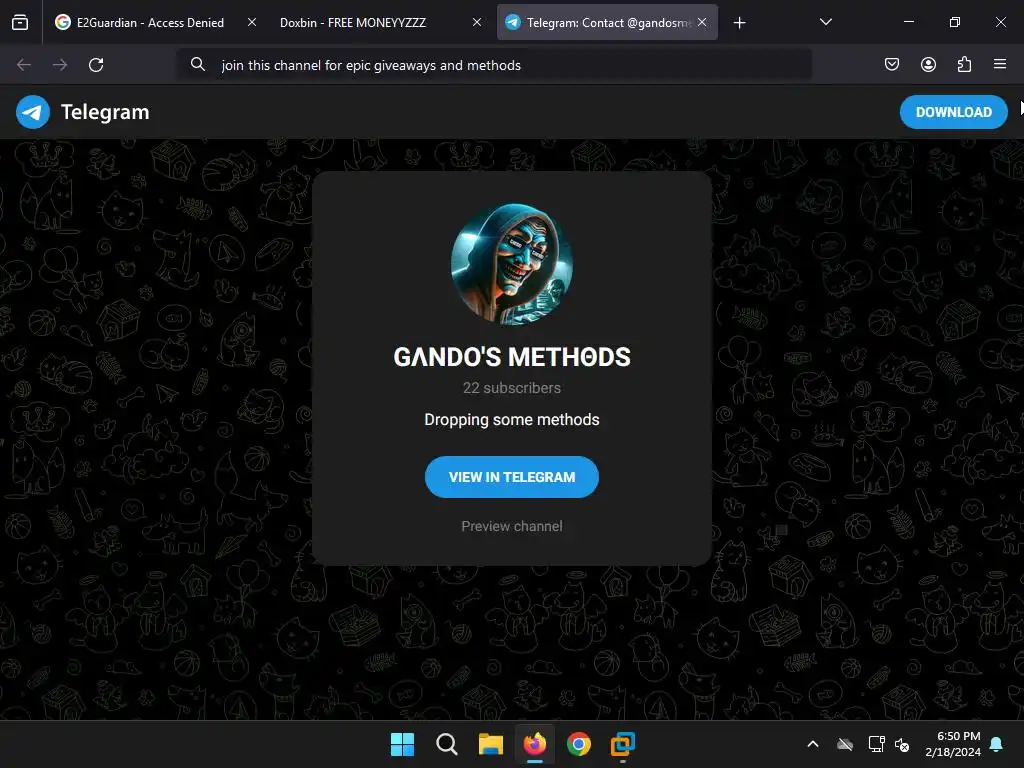Expand the list all tabs dropdown
Viewport: 1024px width, 768px height.
point(825,22)
